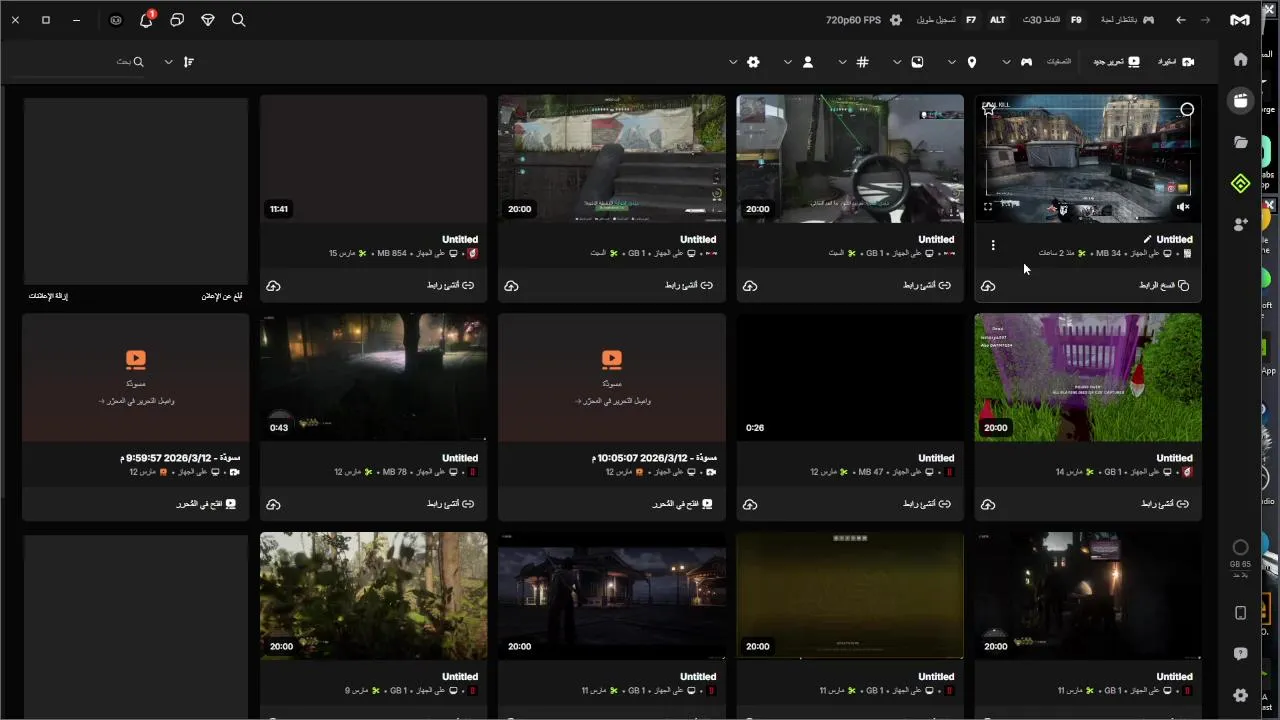Open the 0:43 night street clip thumbnail
The image size is (1280, 720).
(x=373, y=377)
